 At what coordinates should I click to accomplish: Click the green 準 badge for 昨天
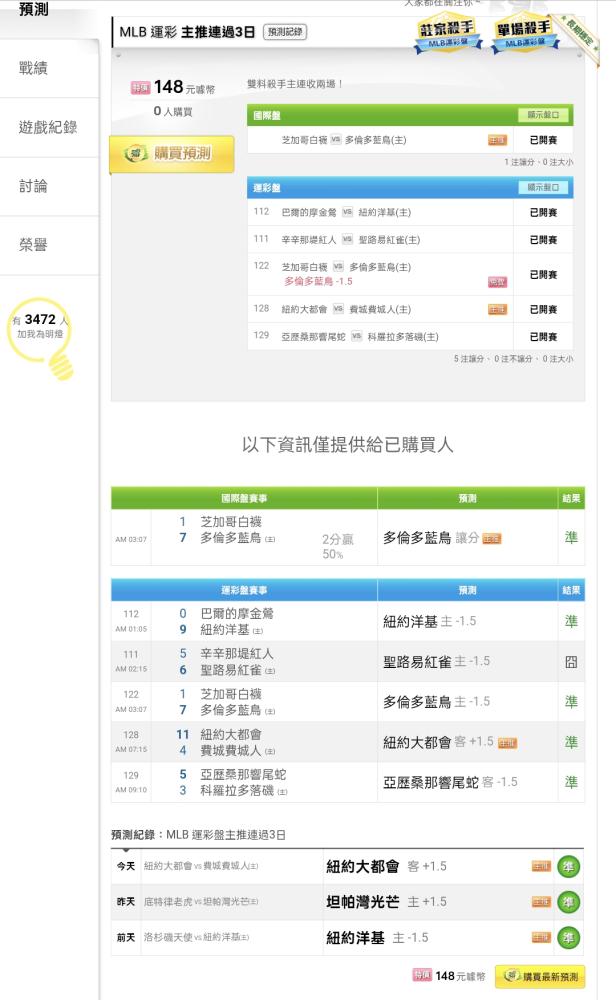[x=568, y=902]
